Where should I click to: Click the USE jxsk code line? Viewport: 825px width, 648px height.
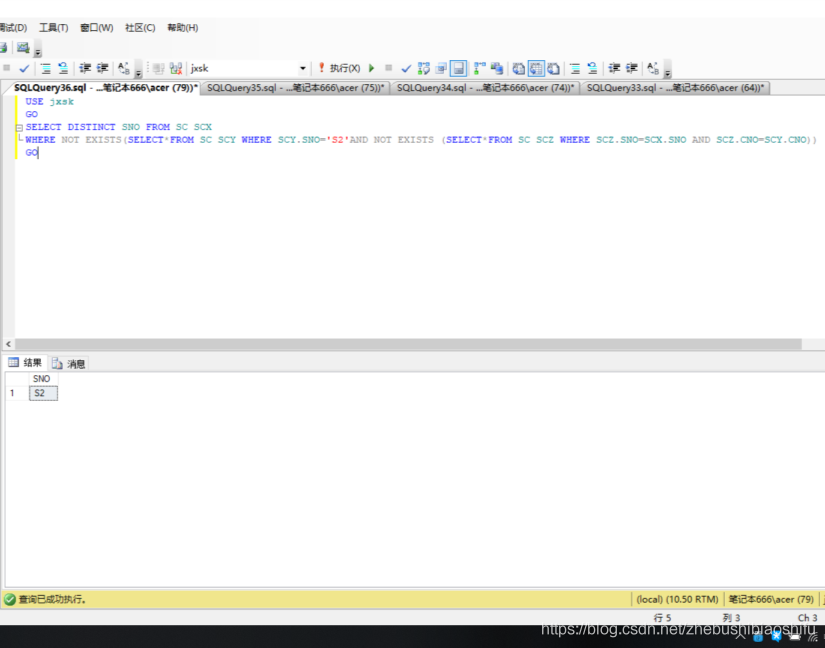(x=49, y=102)
